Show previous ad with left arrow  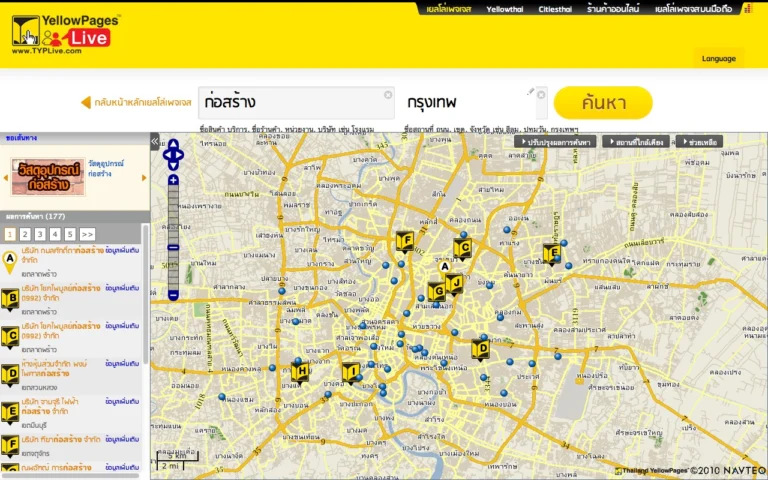tap(5, 178)
